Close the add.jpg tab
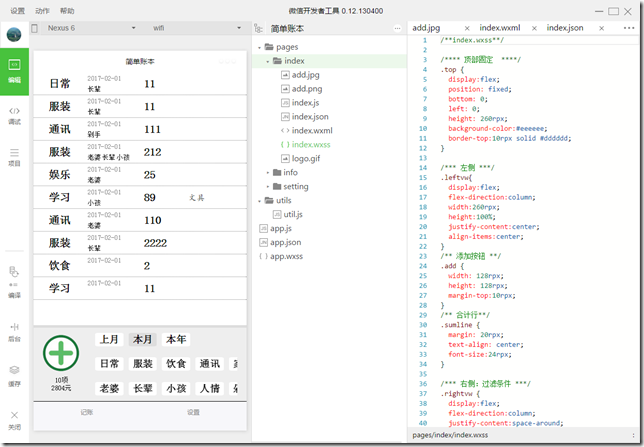 pos(467,28)
